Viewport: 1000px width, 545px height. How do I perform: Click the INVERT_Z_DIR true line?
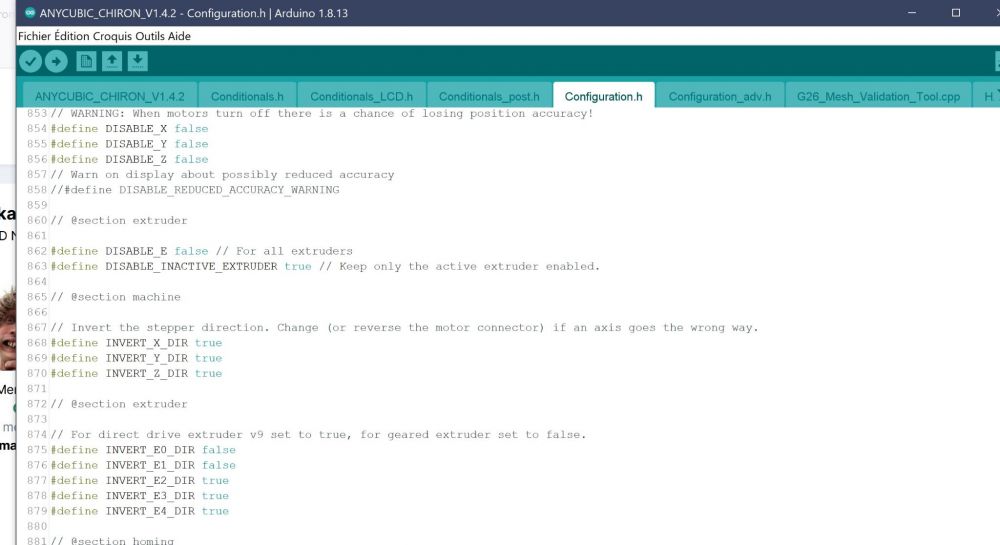pos(136,374)
